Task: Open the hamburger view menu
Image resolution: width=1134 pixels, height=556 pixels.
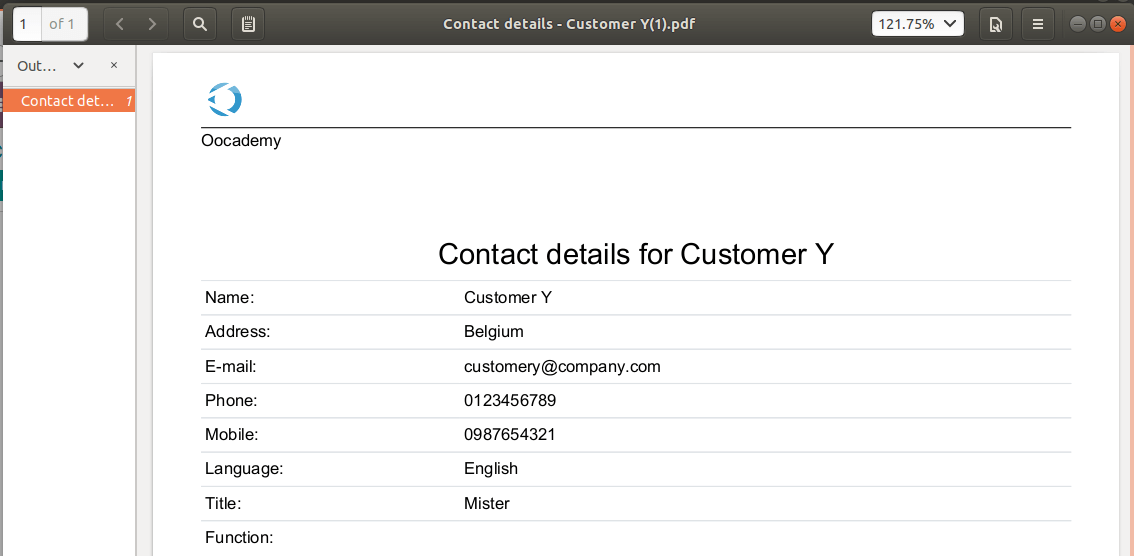Action: tap(1038, 25)
